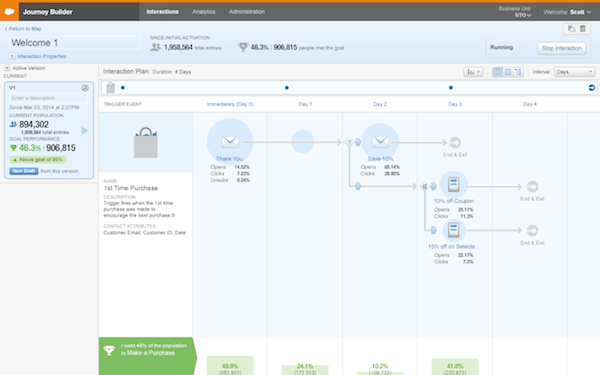Click the New Draft button
The height and width of the screenshot is (375, 600).
point(24,171)
